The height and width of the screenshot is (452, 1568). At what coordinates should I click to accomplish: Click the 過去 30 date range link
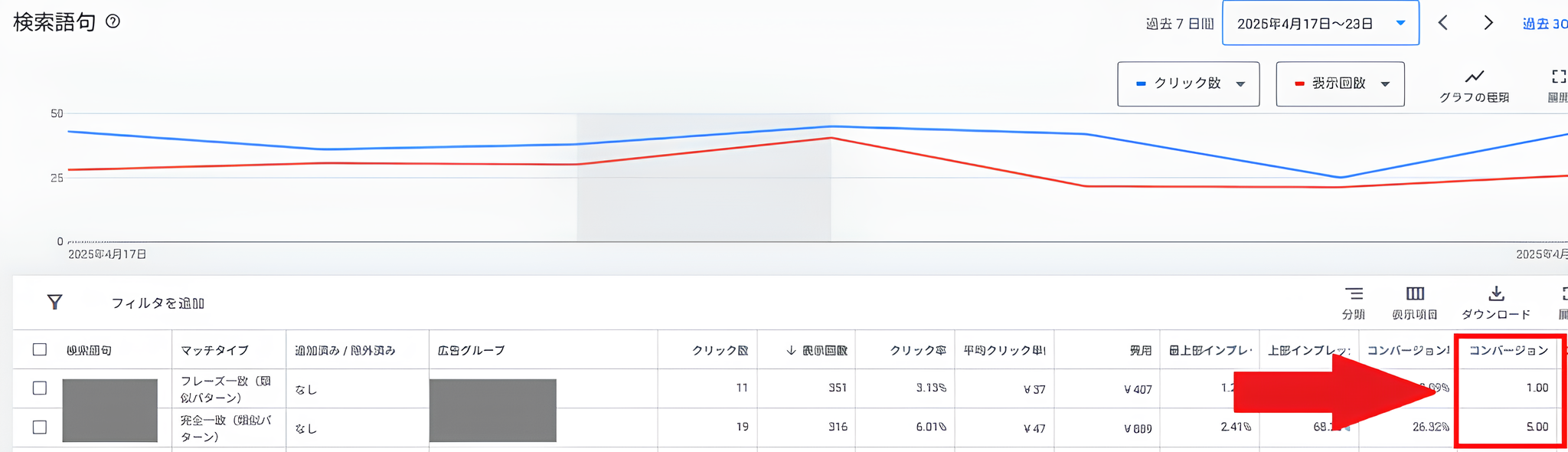click(x=1543, y=24)
